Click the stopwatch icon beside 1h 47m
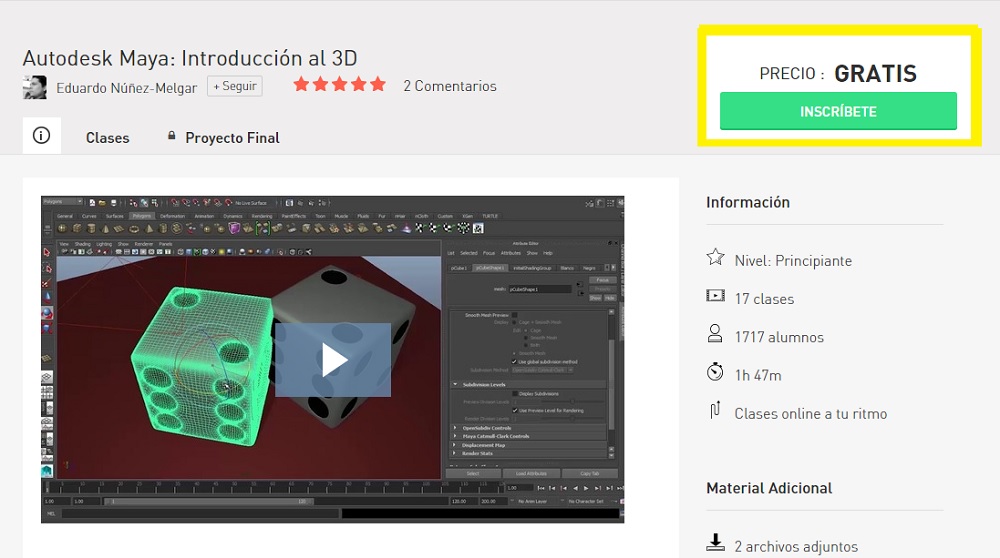 pyautogui.click(x=715, y=372)
